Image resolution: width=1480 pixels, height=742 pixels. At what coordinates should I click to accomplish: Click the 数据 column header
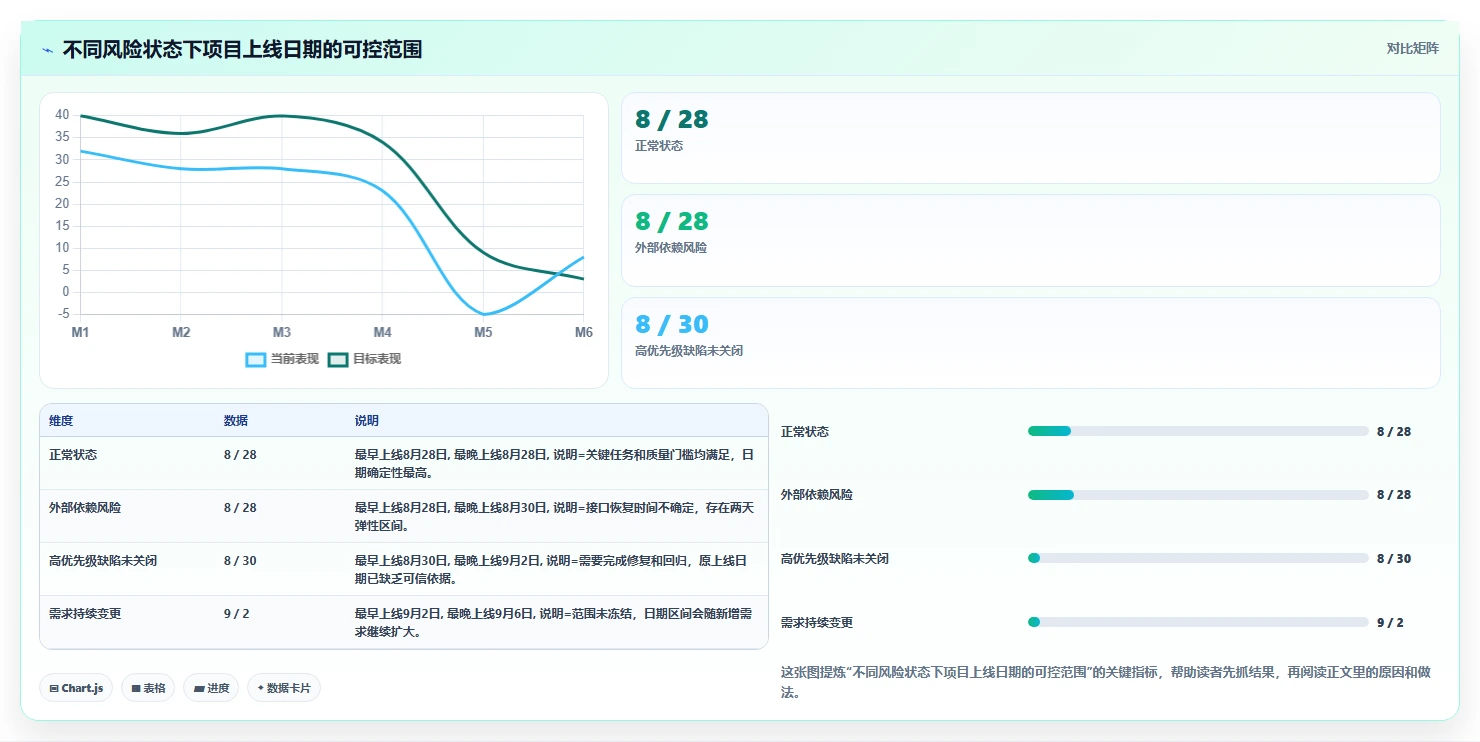click(236, 421)
